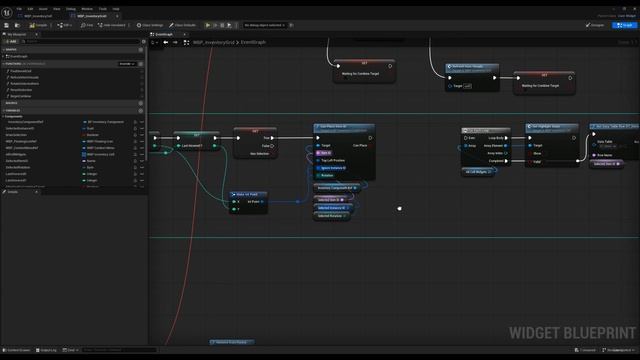The width and height of the screenshot is (640, 360).
Task: Toggle eye icon for LastHoveredX variable
Action: [142, 174]
